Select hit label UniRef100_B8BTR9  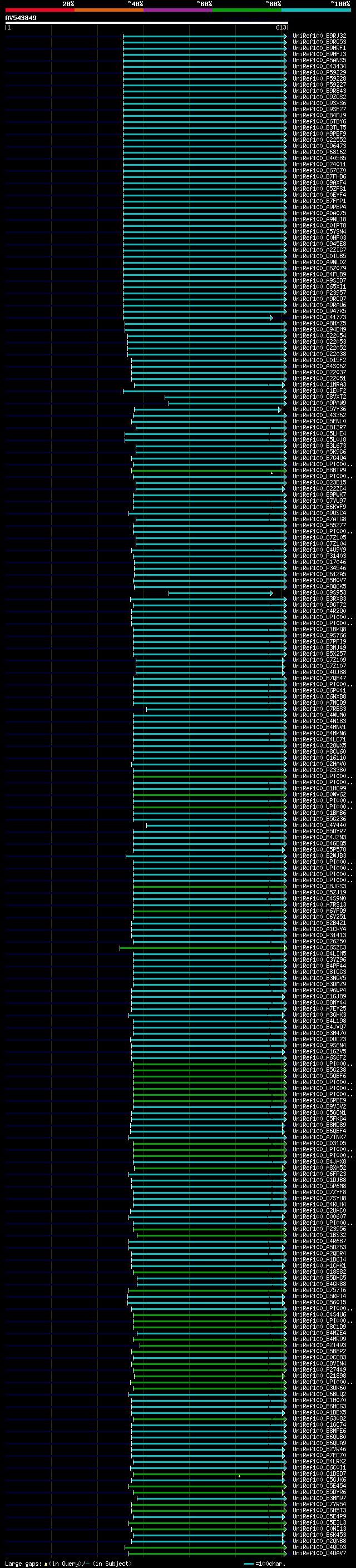(x=319, y=471)
